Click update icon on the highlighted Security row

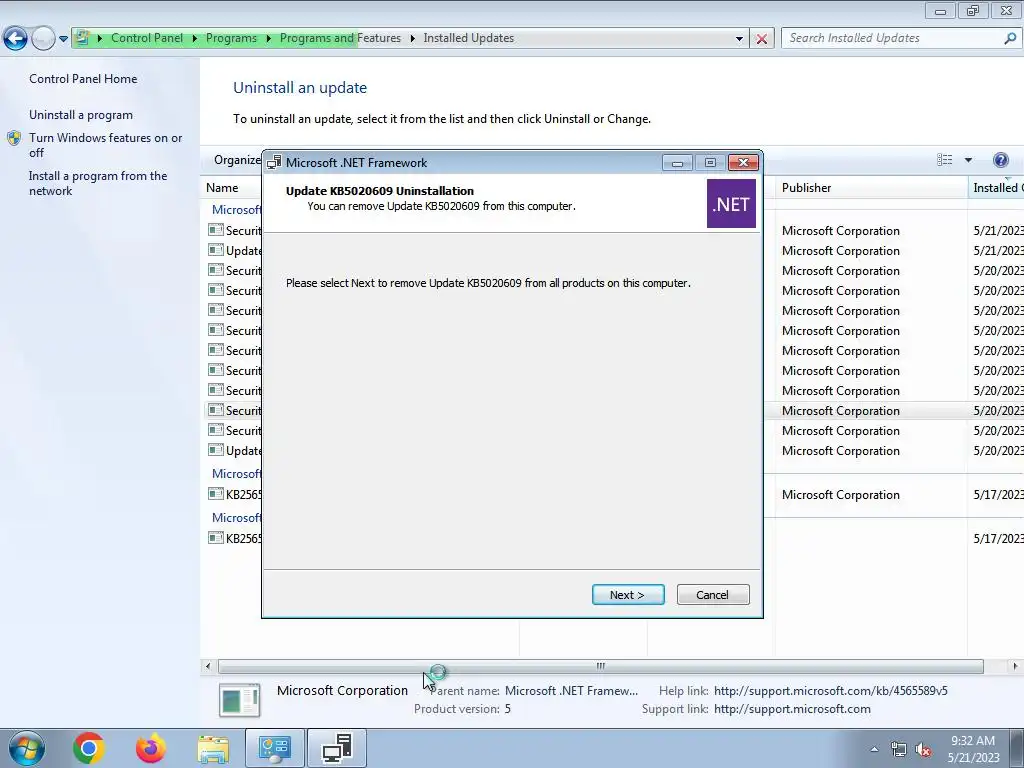216,410
